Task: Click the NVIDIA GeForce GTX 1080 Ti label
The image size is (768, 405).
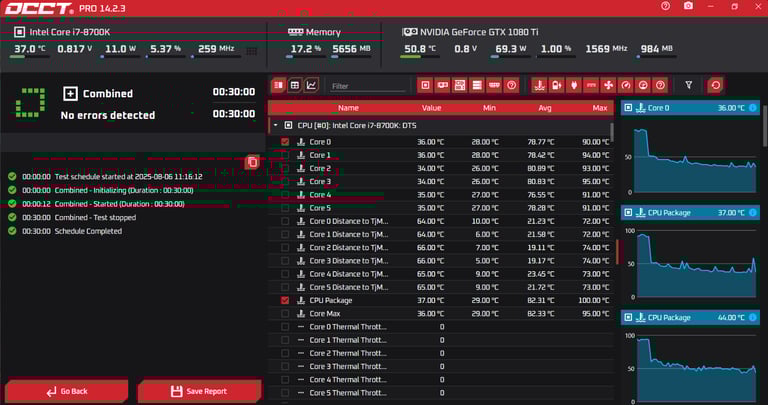Action: (x=479, y=32)
